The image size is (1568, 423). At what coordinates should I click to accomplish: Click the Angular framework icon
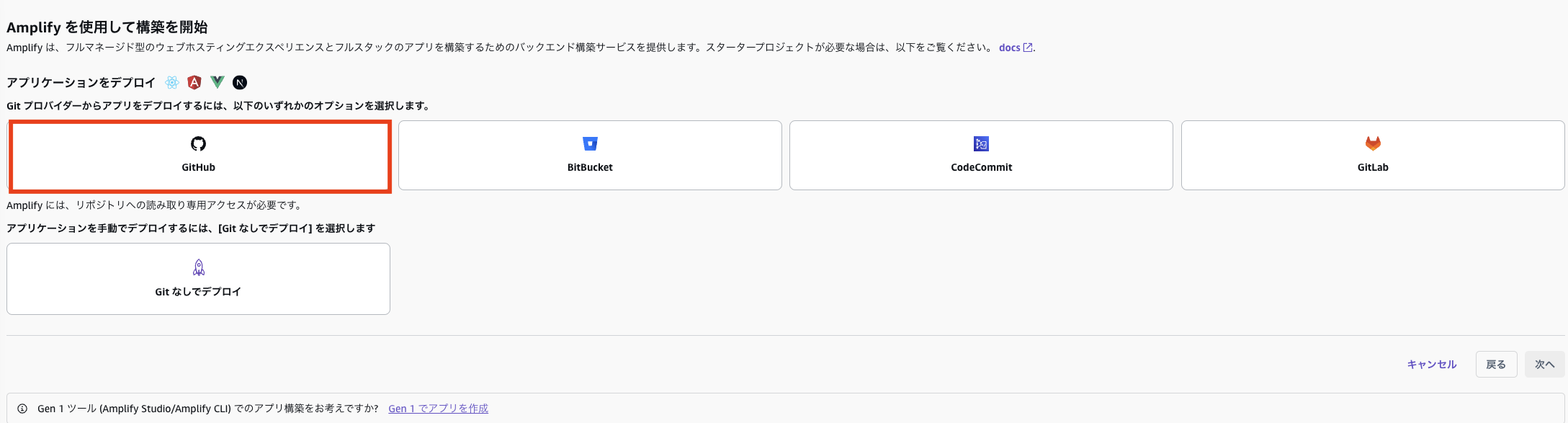point(194,82)
